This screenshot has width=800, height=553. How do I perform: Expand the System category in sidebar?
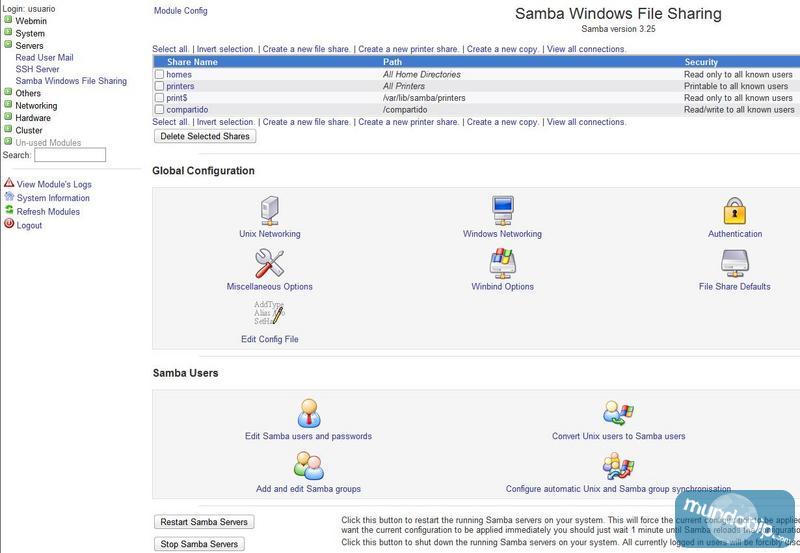pos(8,32)
